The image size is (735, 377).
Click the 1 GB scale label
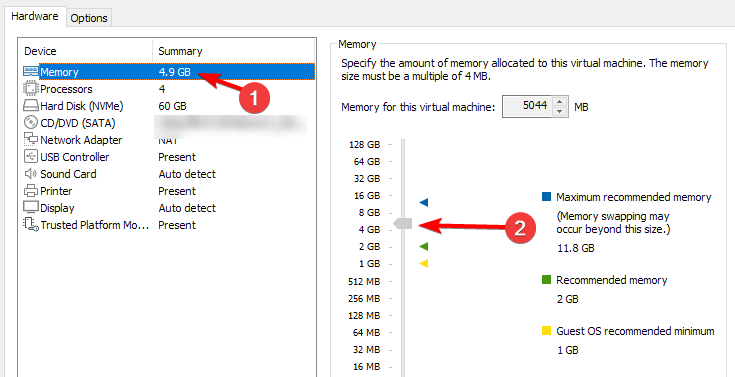tap(369, 264)
